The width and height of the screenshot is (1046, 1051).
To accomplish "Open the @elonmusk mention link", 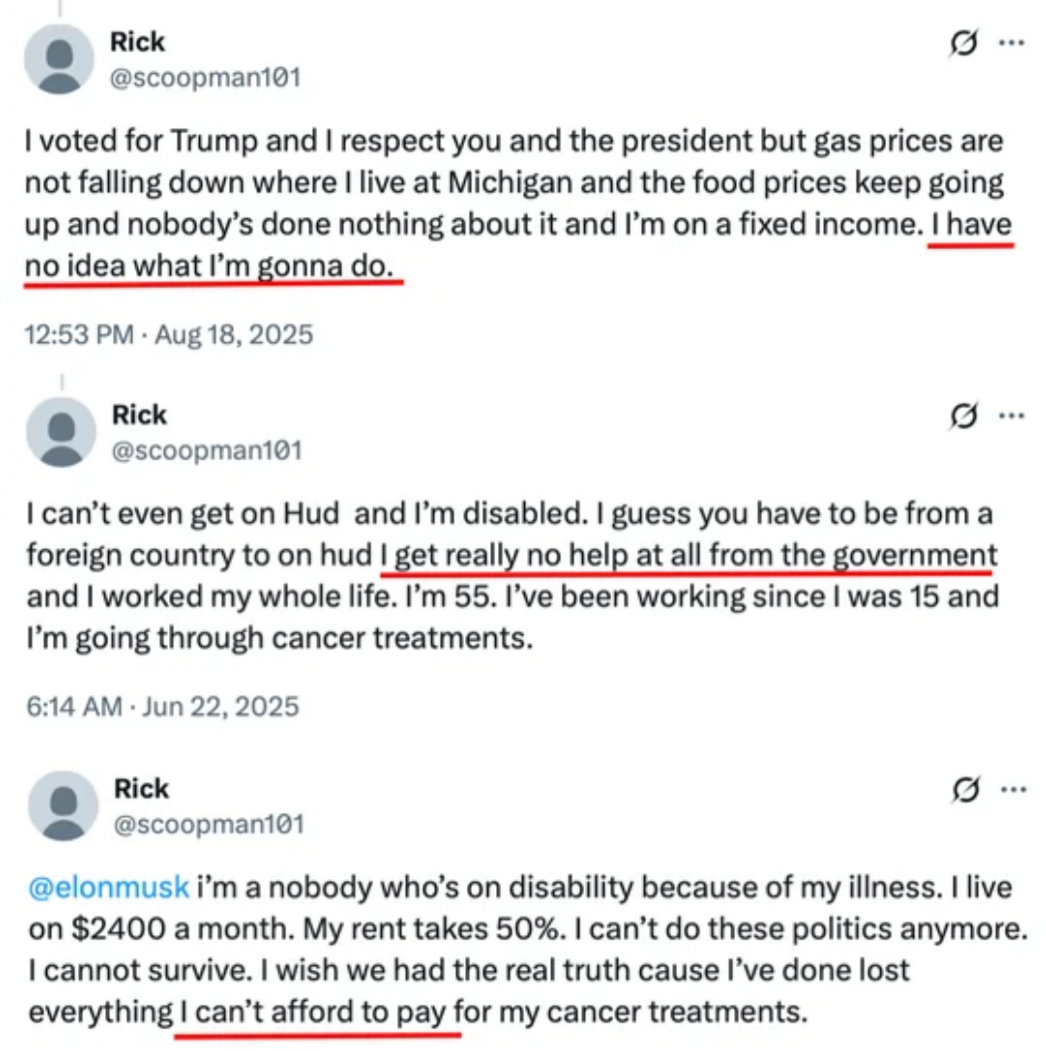I will [x=108, y=887].
